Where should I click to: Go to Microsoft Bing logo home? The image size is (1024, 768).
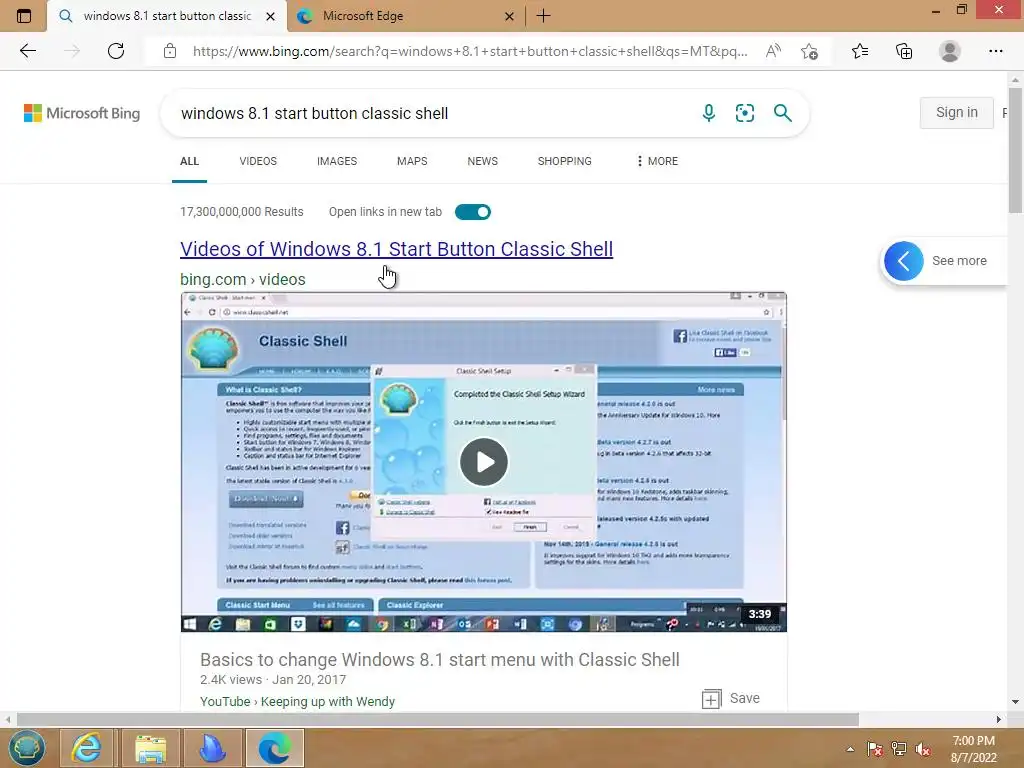[82, 113]
